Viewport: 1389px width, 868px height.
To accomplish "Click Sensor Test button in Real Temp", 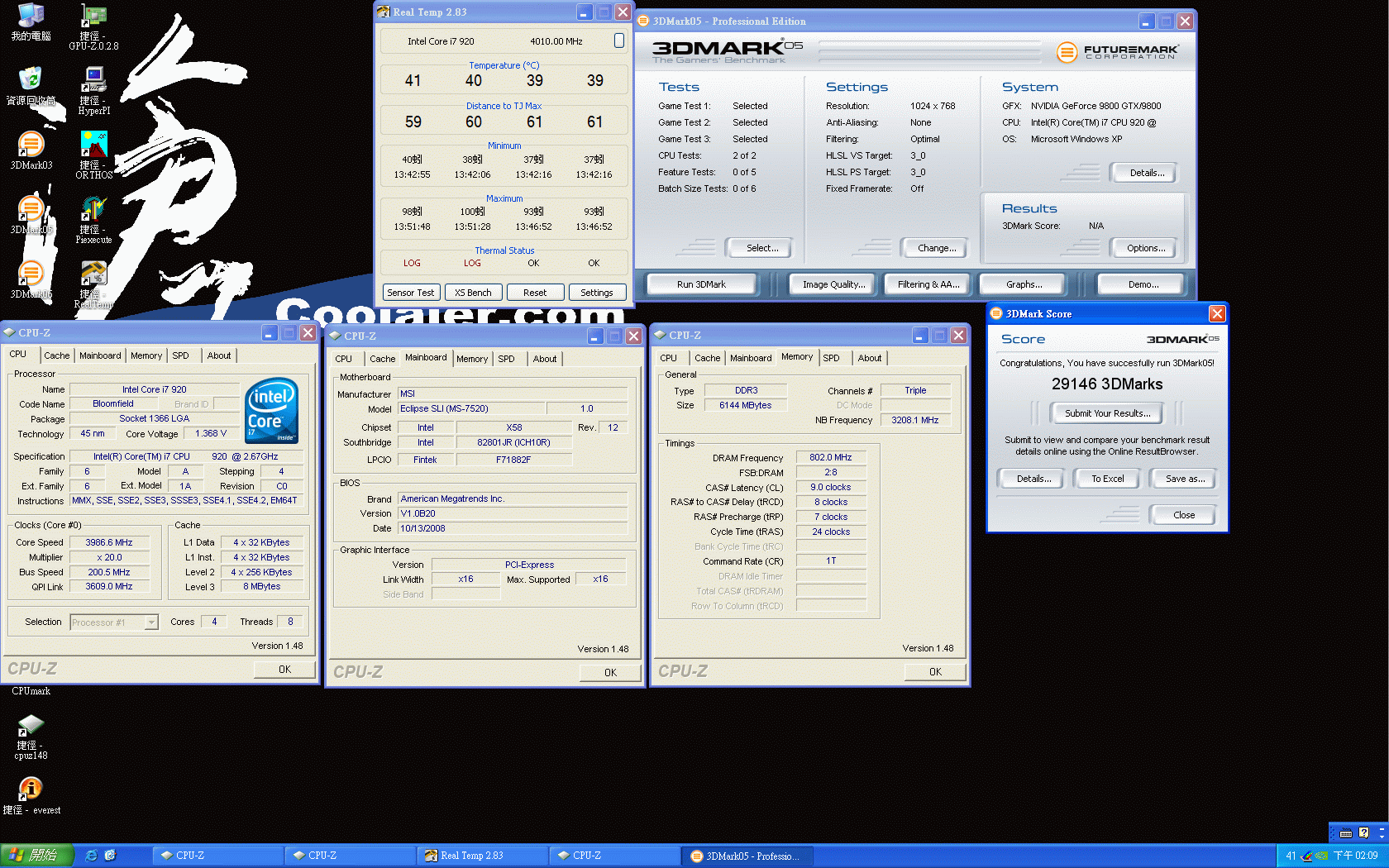I will click(x=410, y=293).
